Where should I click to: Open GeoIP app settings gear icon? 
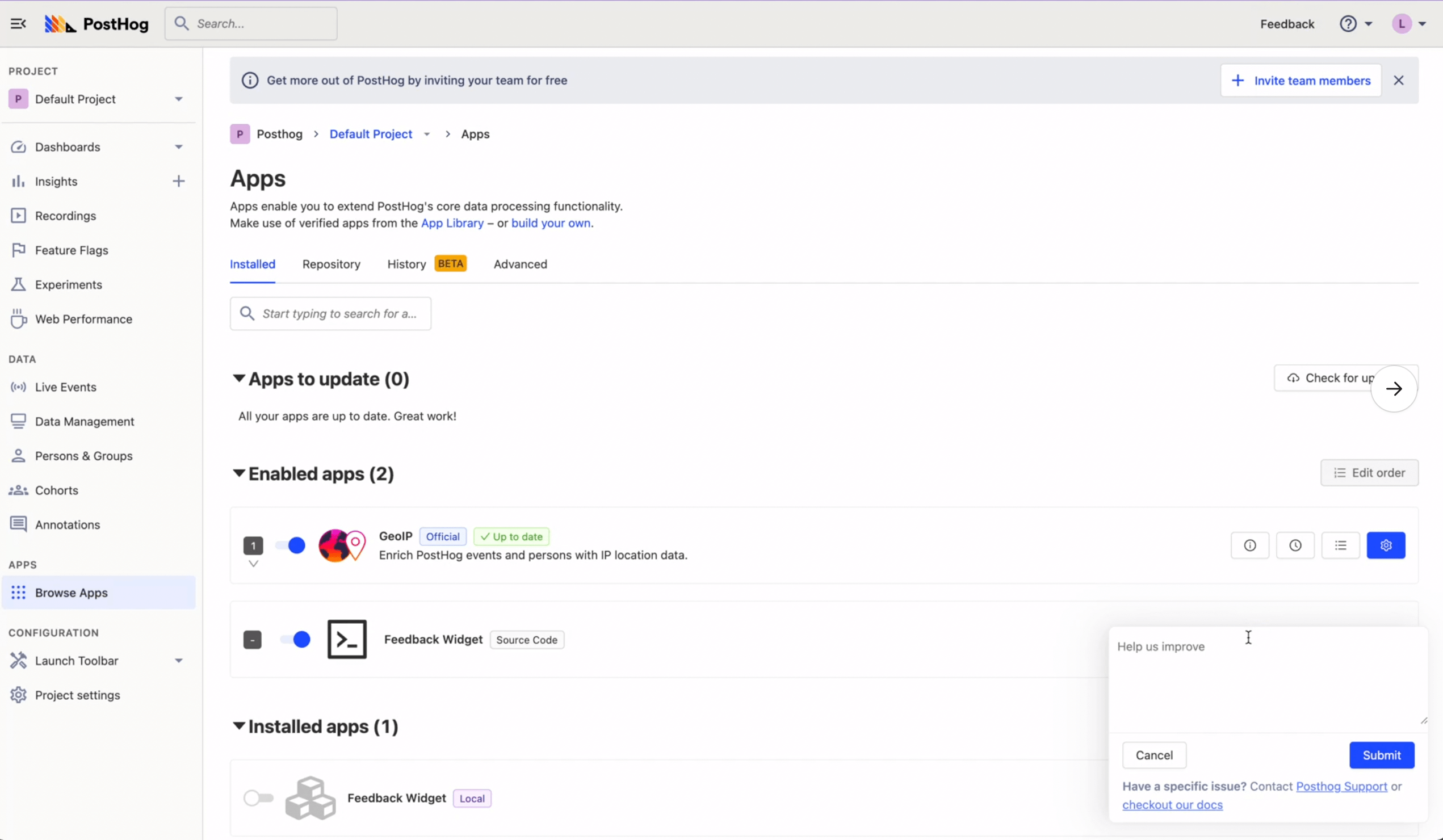coord(1386,545)
